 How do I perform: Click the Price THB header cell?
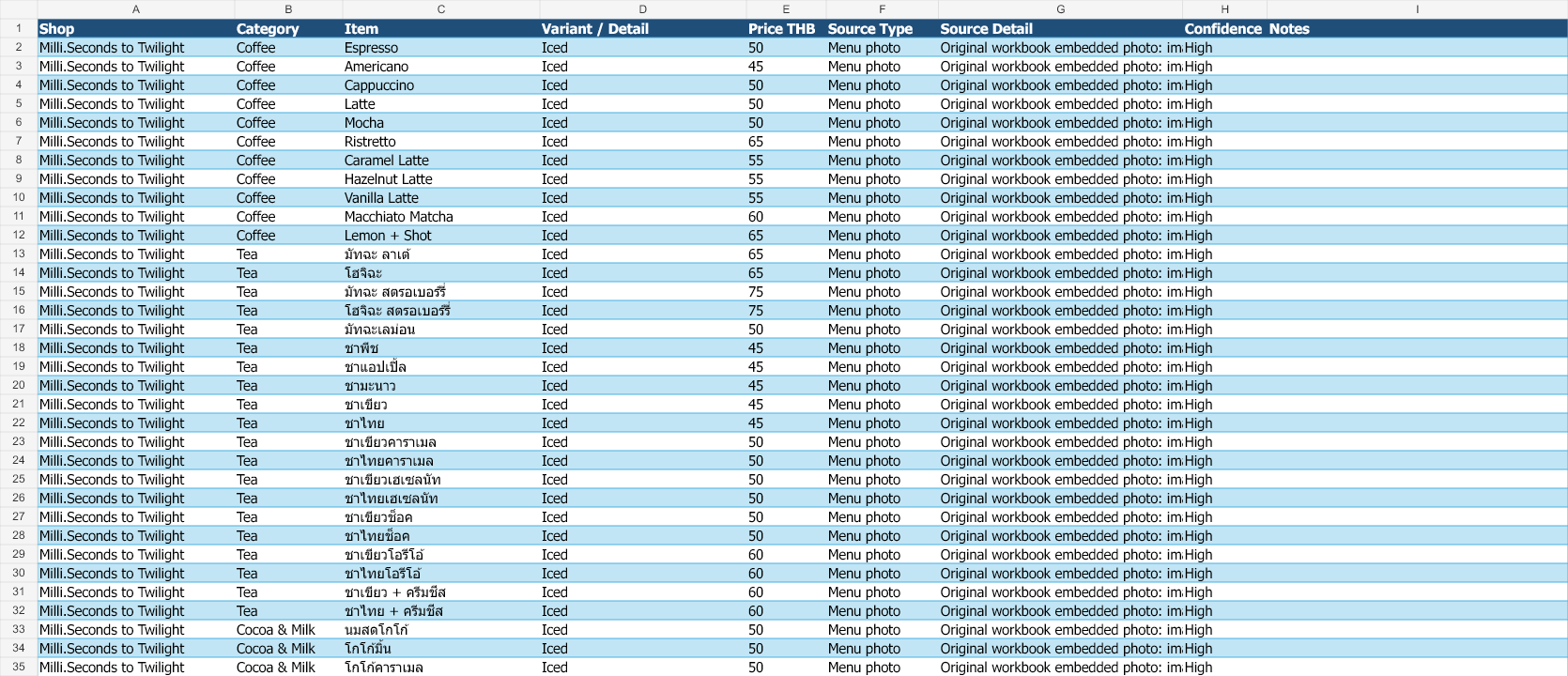(786, 29)
